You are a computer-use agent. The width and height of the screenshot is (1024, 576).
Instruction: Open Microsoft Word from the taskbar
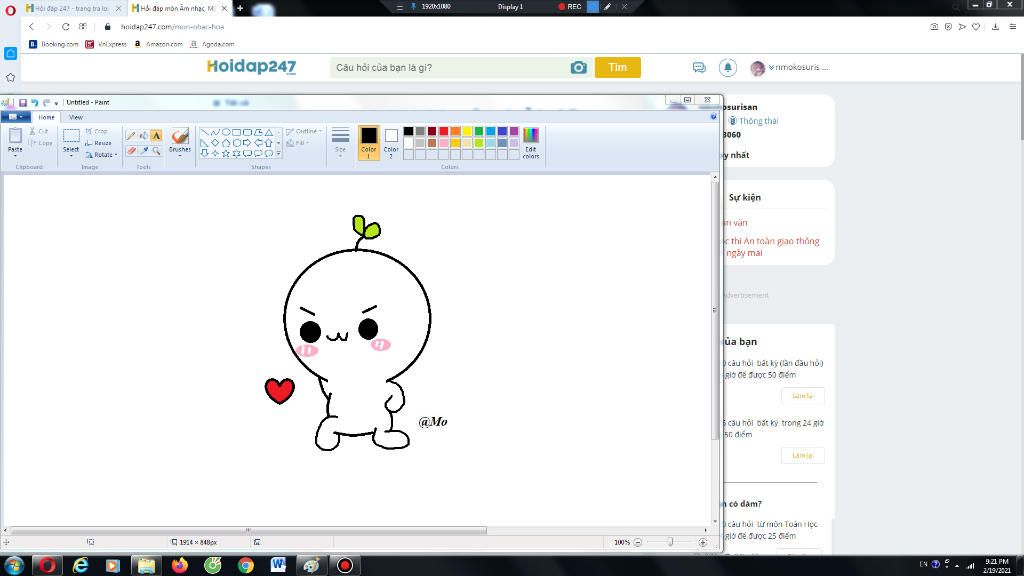(x=278, y=566)
